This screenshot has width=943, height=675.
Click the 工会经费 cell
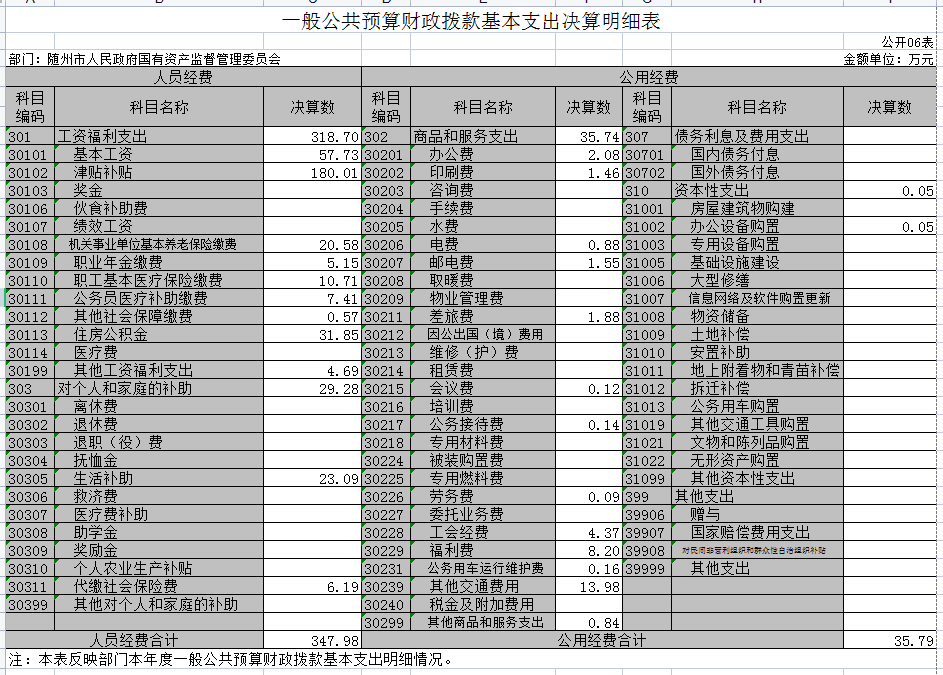click(x=483, y=532)
